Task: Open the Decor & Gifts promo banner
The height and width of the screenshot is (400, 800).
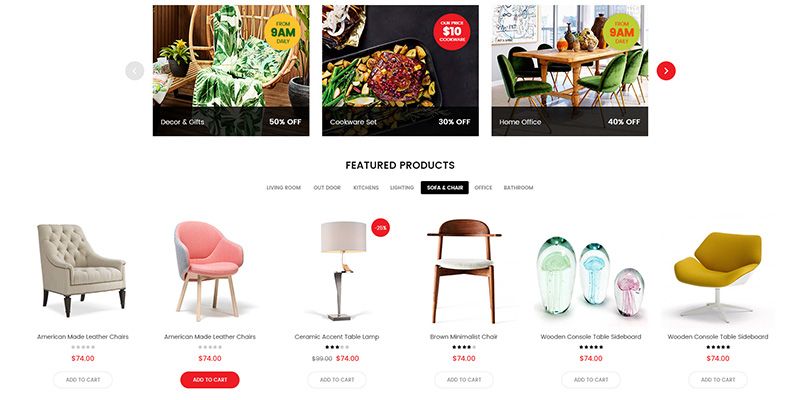Action: [x=231, y=70]
